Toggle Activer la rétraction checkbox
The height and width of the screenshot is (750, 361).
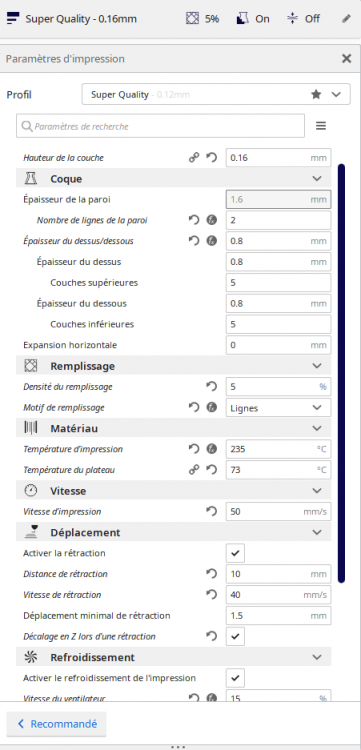[x=235, y=553]
